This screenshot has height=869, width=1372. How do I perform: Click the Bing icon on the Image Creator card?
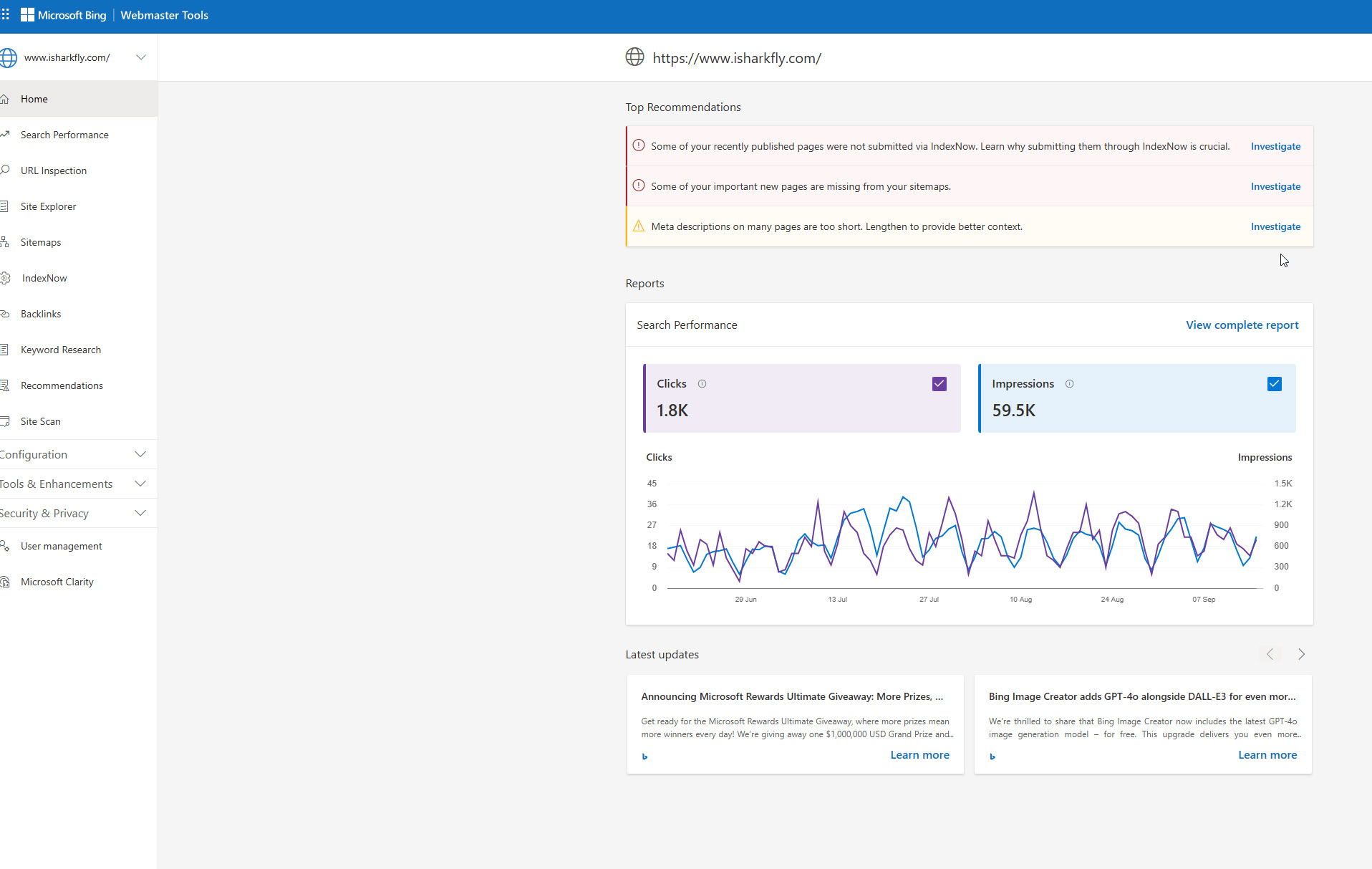tap(992, 757)
